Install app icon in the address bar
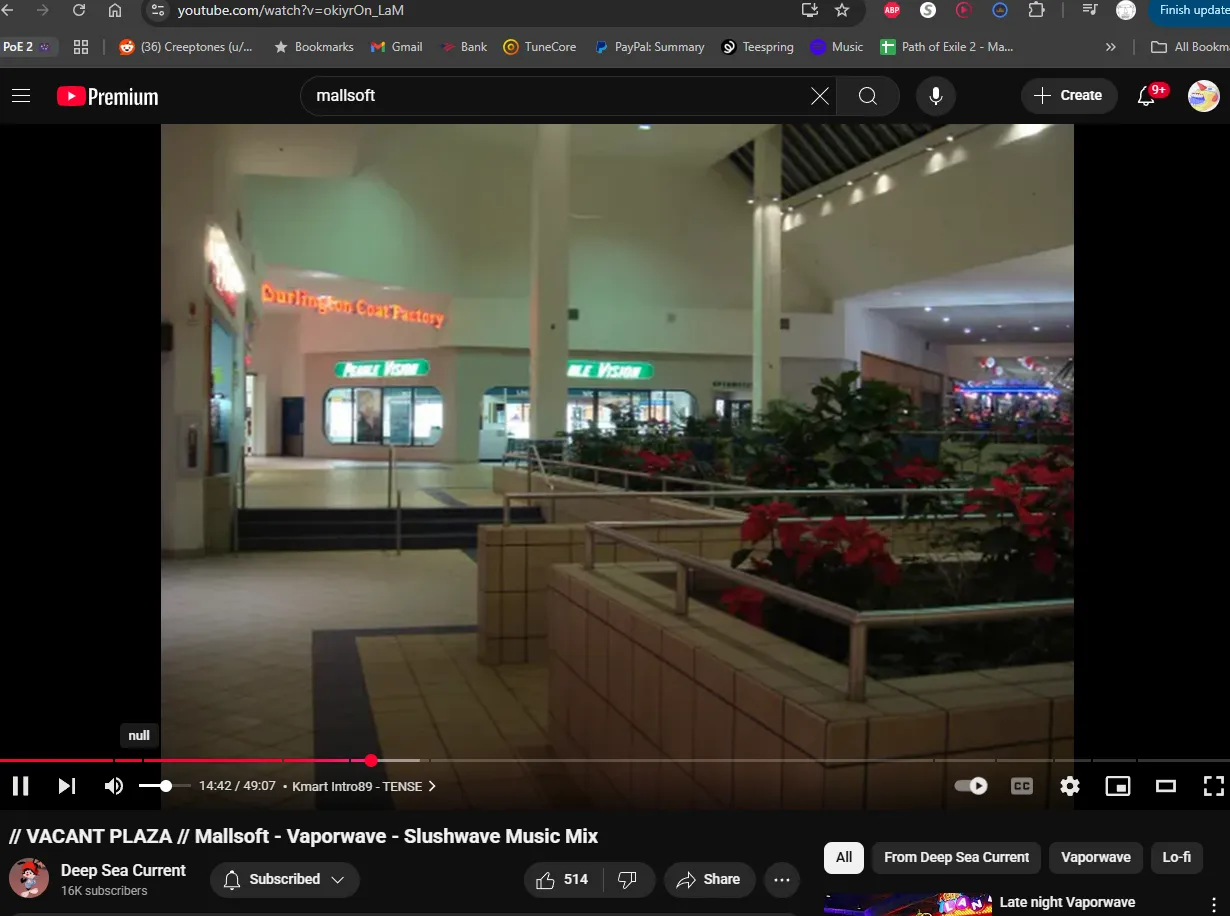 (x=810, y=10)
